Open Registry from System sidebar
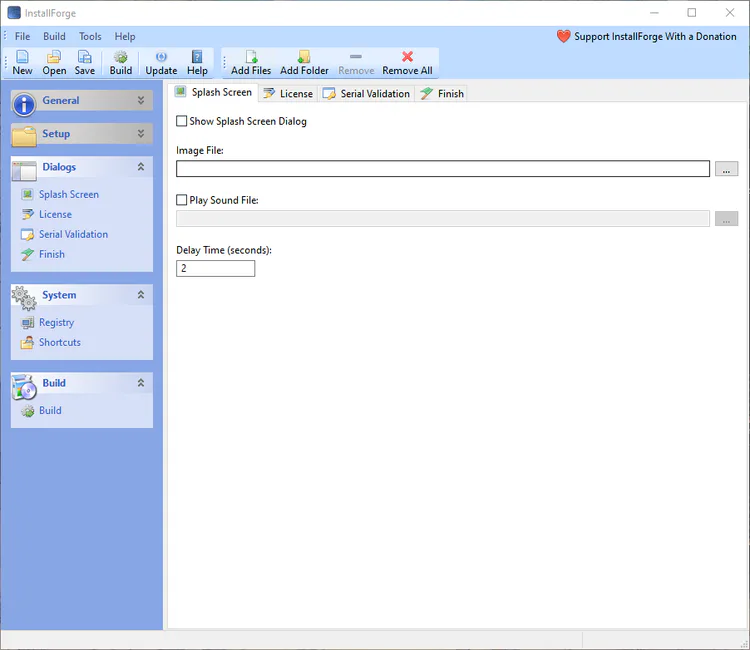This screenshot has width=750, height=650. pos(56,322)
